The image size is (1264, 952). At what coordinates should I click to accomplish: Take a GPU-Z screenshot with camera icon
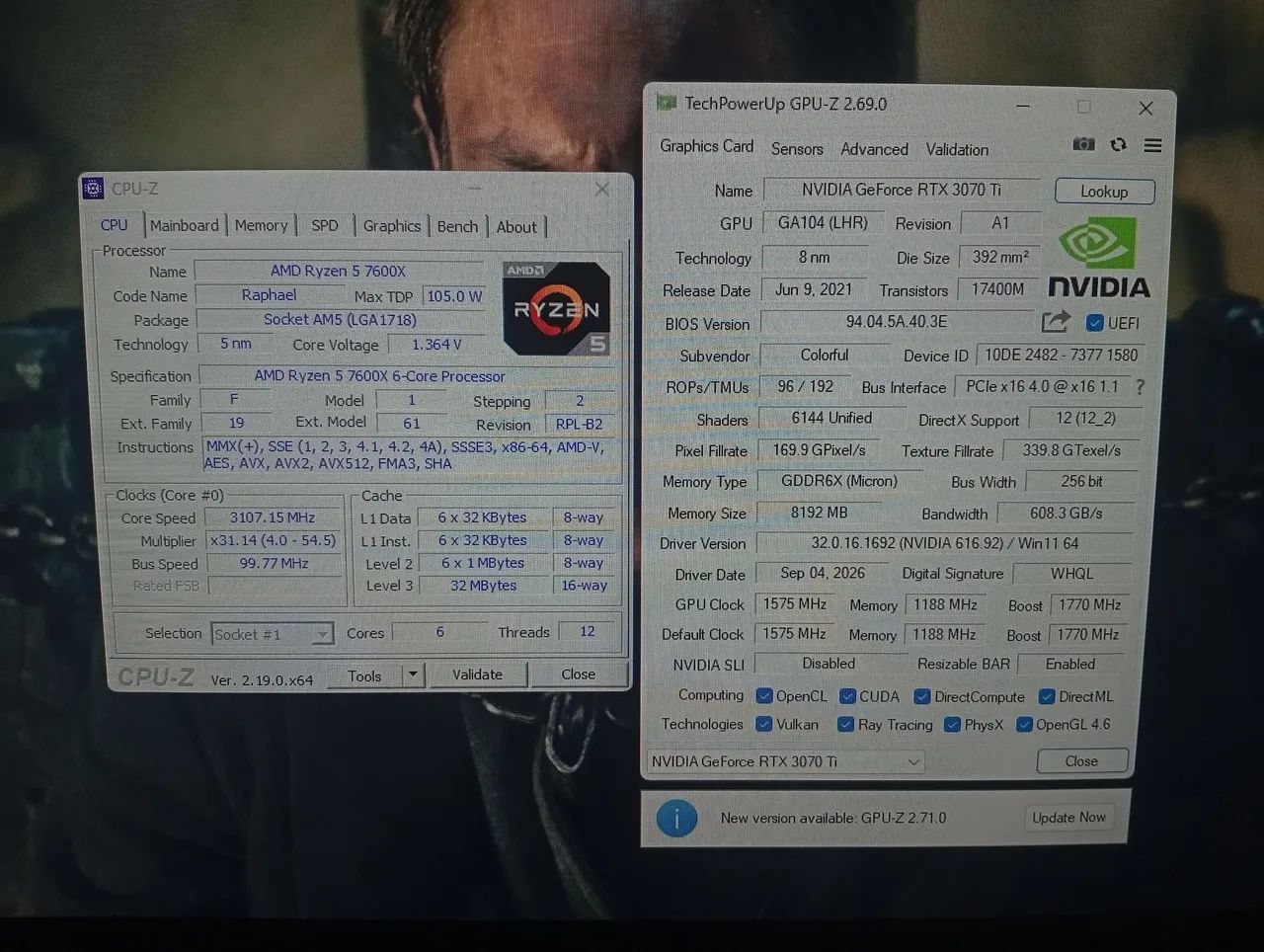coord(1083,144)
